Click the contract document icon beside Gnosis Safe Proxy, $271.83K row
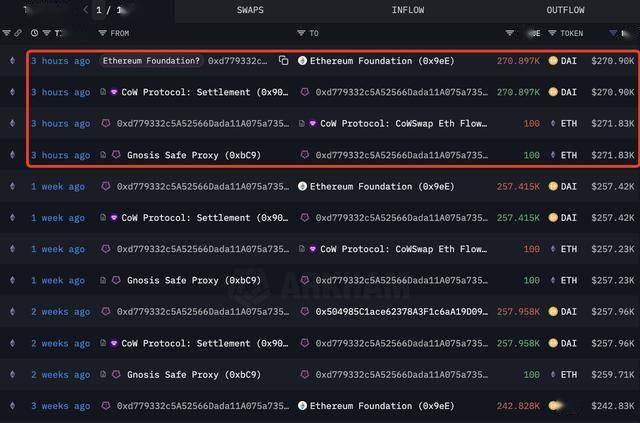Image resolution: width=640 pixels, height=423 pixels. [103, 155]
